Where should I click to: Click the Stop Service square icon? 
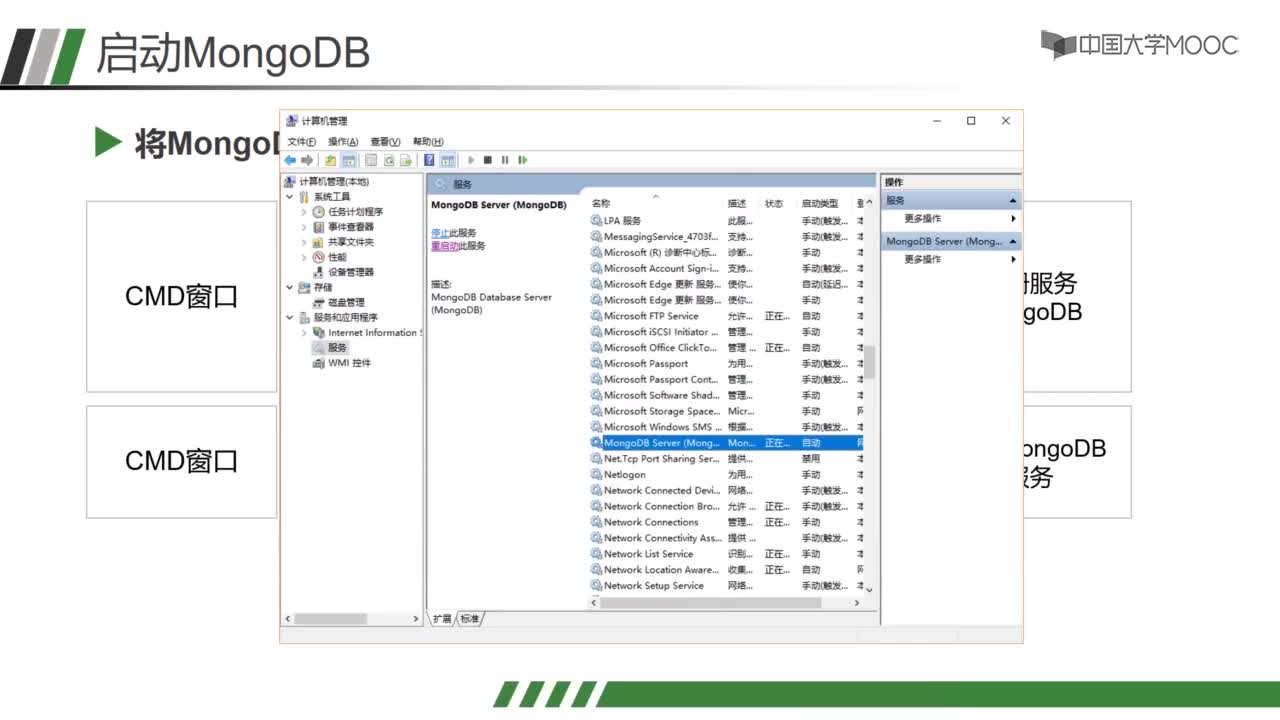[x=488, y=160]
